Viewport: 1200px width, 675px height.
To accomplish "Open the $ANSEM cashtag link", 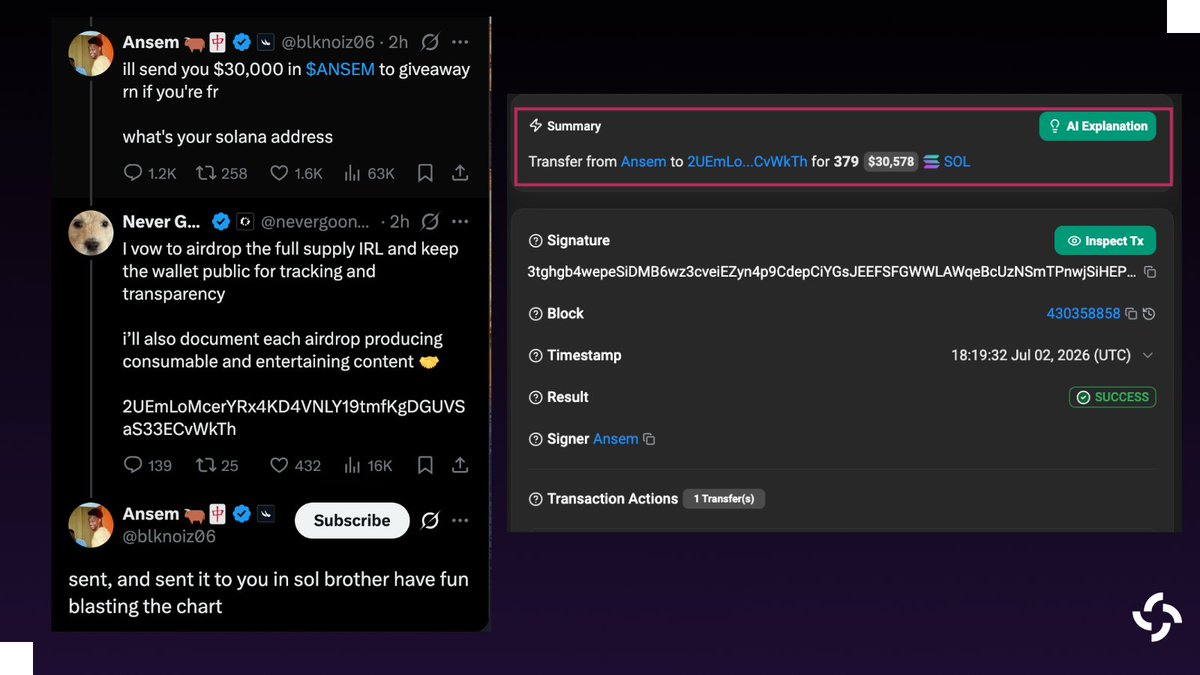I will [x=340, y=70].
